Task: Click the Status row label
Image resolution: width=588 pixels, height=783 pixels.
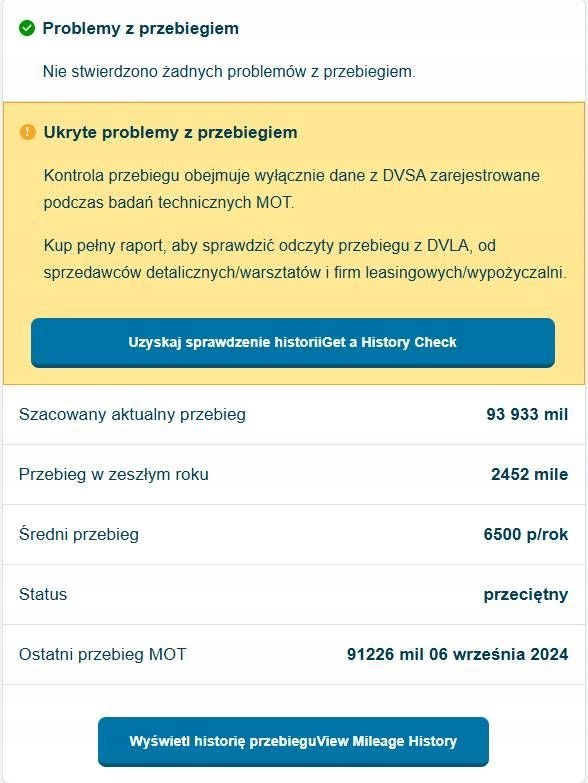Action: 43,594
